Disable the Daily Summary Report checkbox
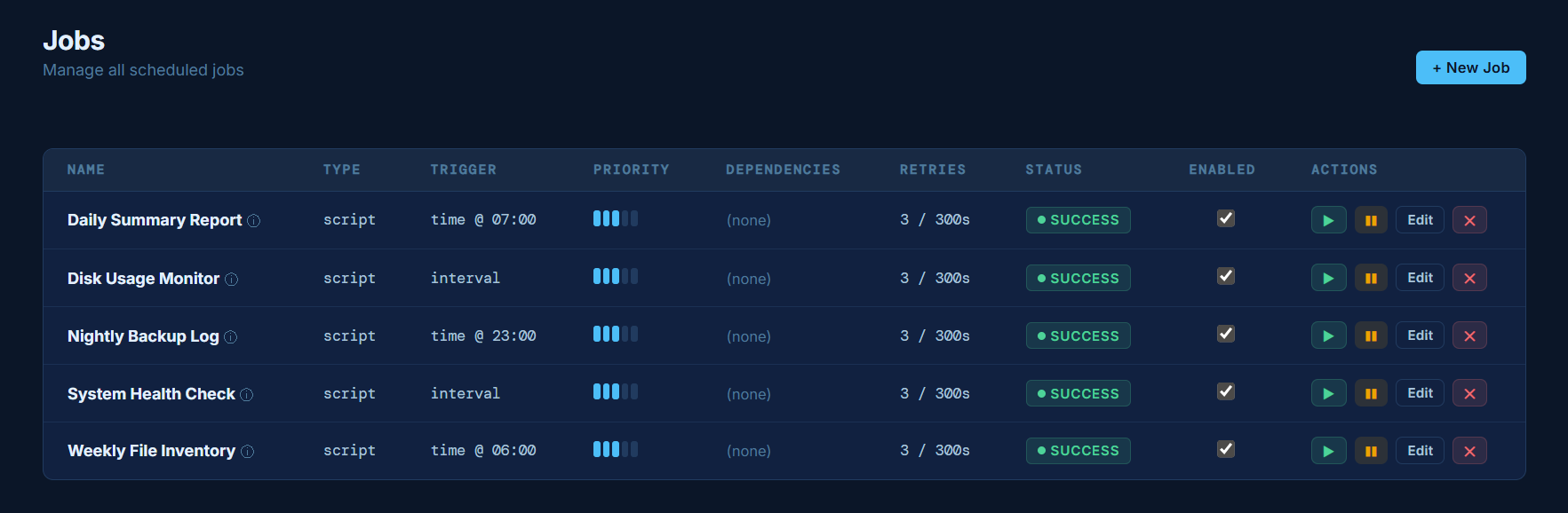Screen dimensions: 1568x513 (x=1226, y=218)
